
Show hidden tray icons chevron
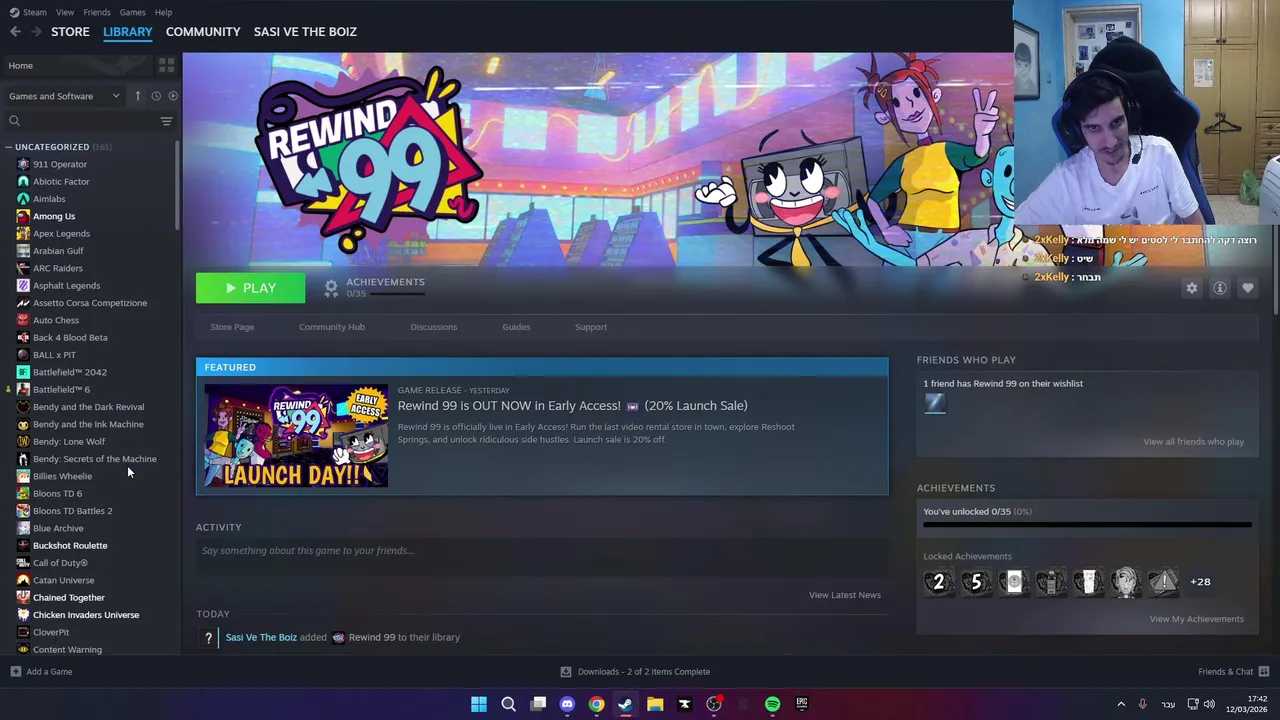(x=1121, y=704)
